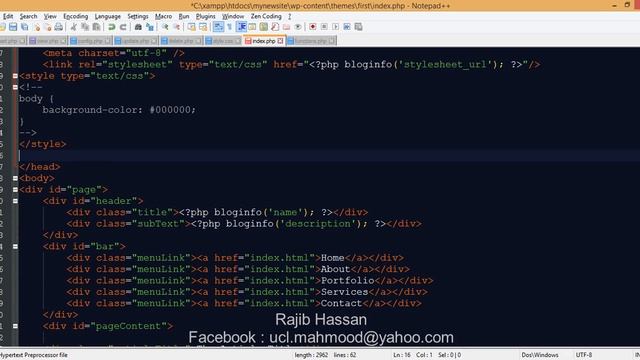This screenshot has width=640, height=360.
Task: Open the Macro menu
Action: pyautogui.click(x=163, y=16)
